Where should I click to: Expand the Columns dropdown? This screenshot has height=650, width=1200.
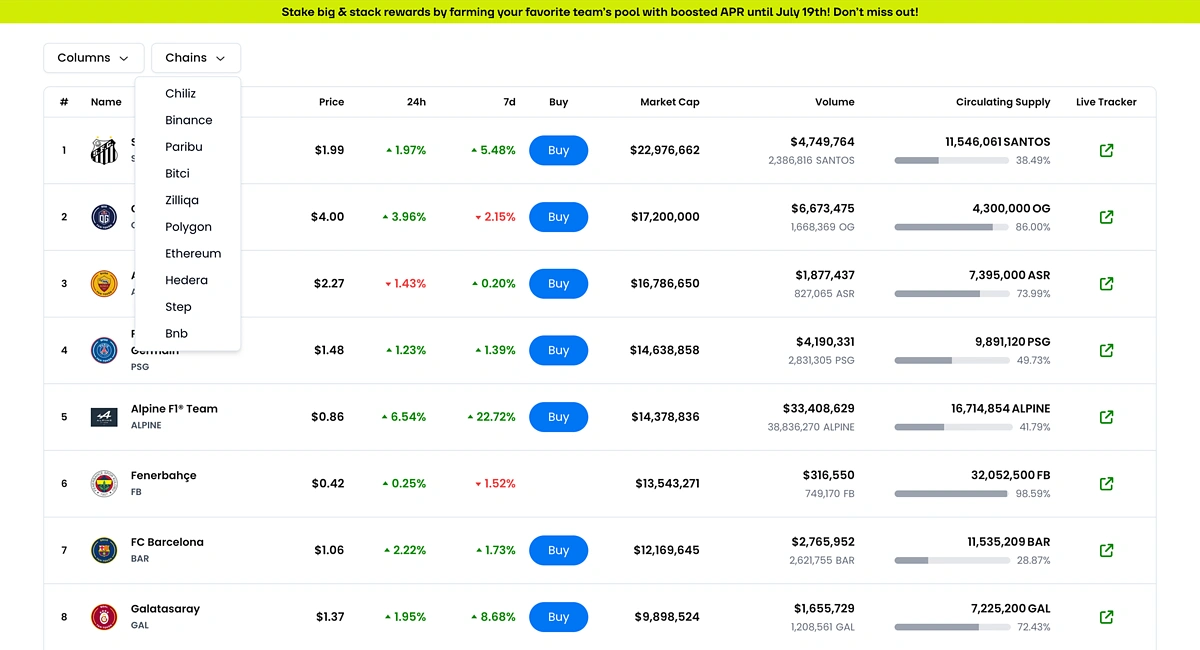[94, 58]
